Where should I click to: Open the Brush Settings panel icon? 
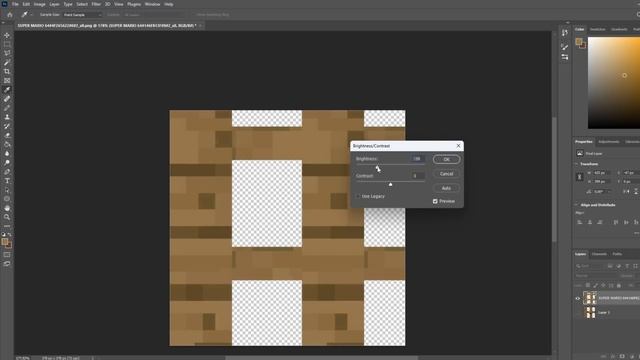coord(565,47)
